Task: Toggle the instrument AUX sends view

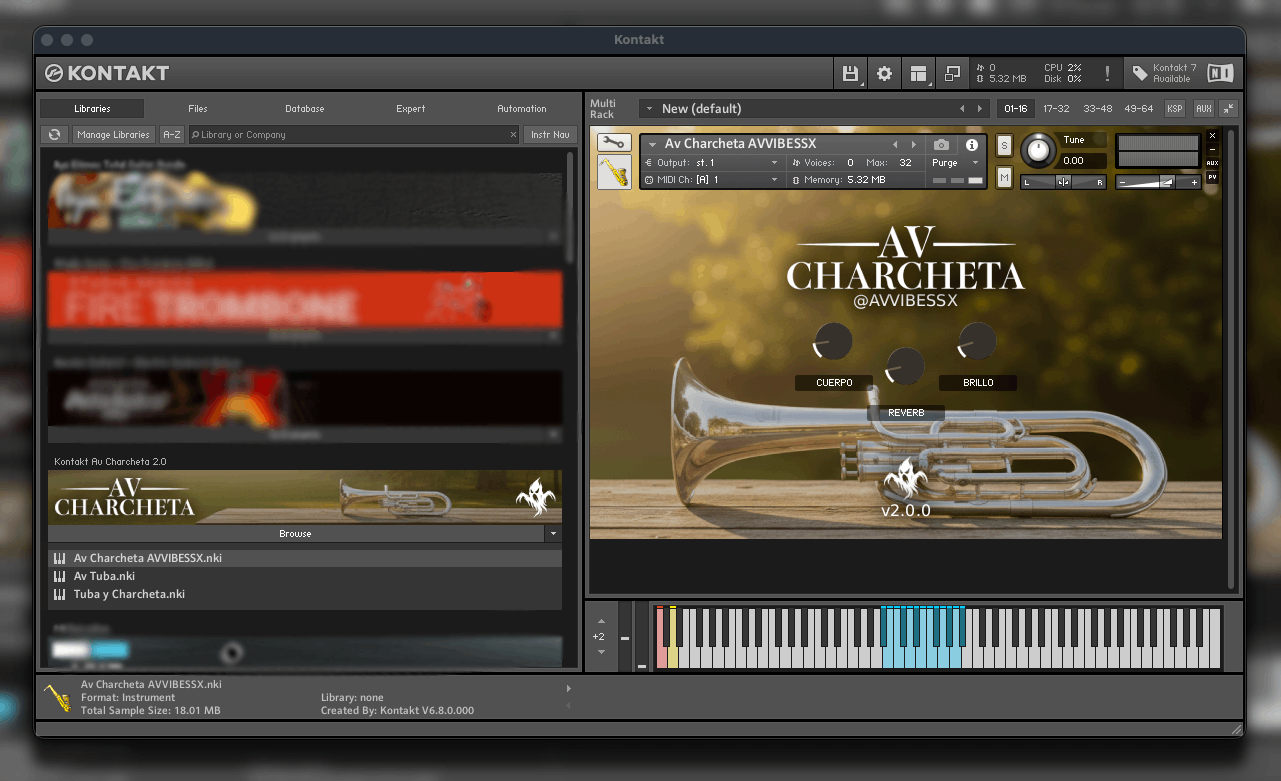Action: [1212, 163]
